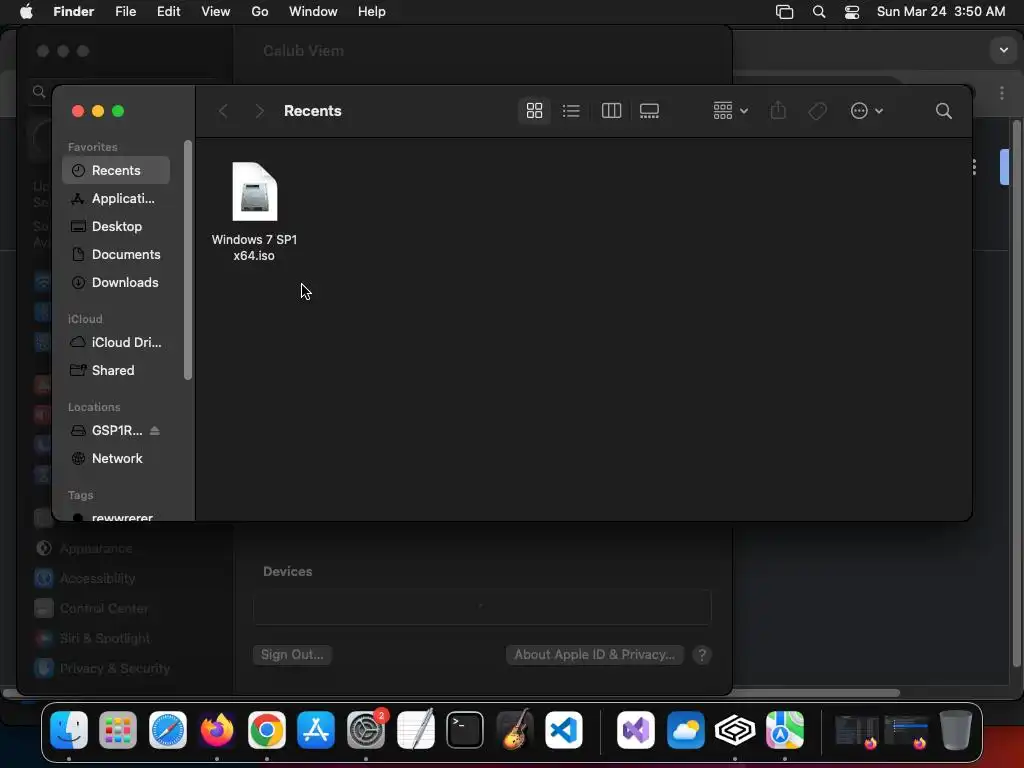Switch Finder to gallery view
1024x768 pixels.
point(649,111)
